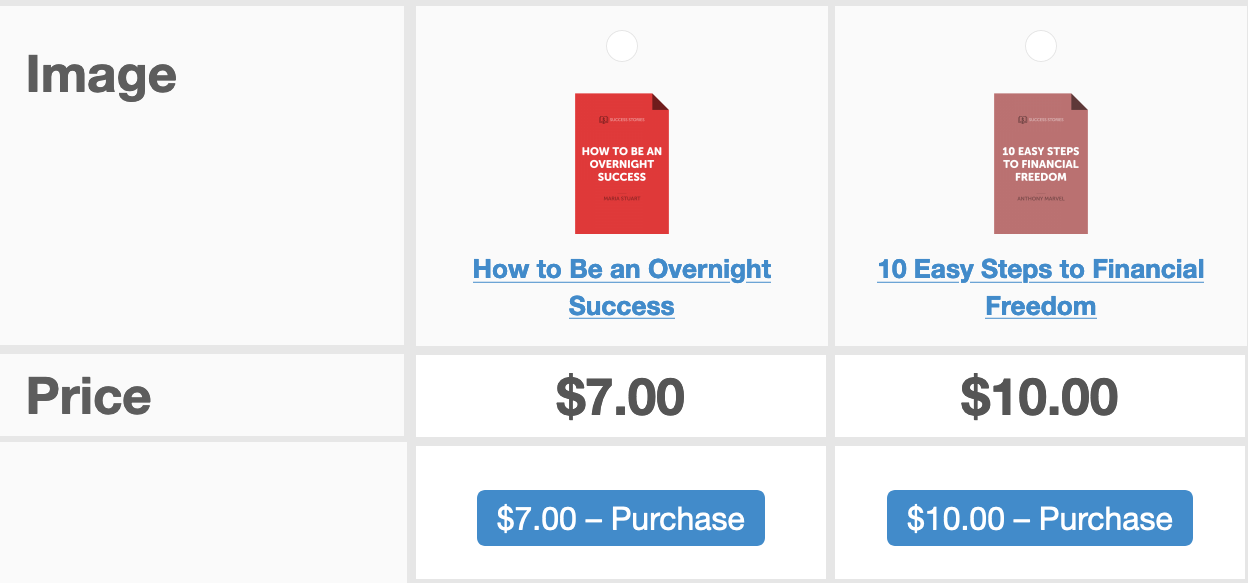Click the Success Stories logo on the pink cover
Viewport: 1259px width, 583px height.
point(1041,120)
